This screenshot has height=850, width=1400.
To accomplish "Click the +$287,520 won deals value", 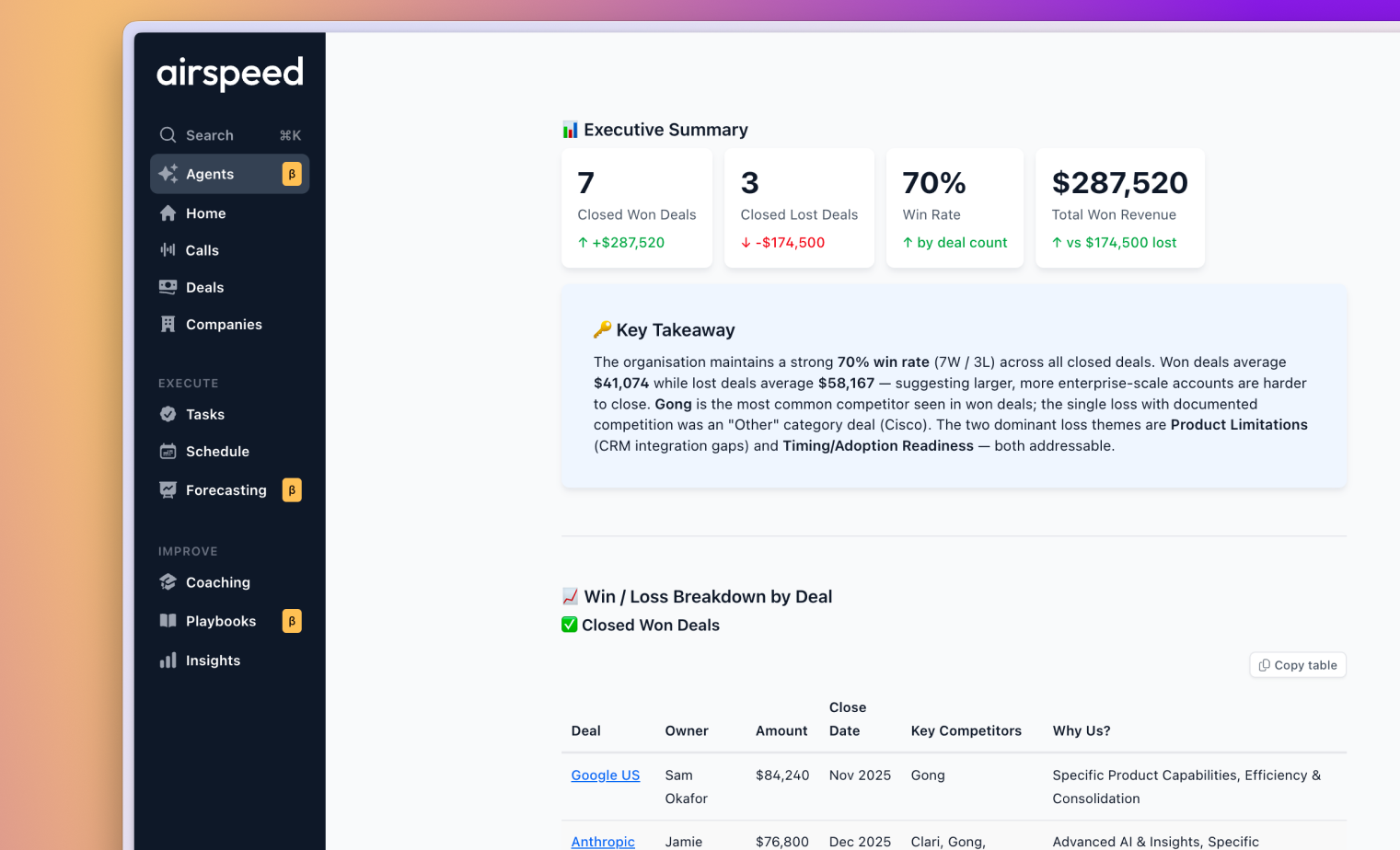I will (628, 243).
